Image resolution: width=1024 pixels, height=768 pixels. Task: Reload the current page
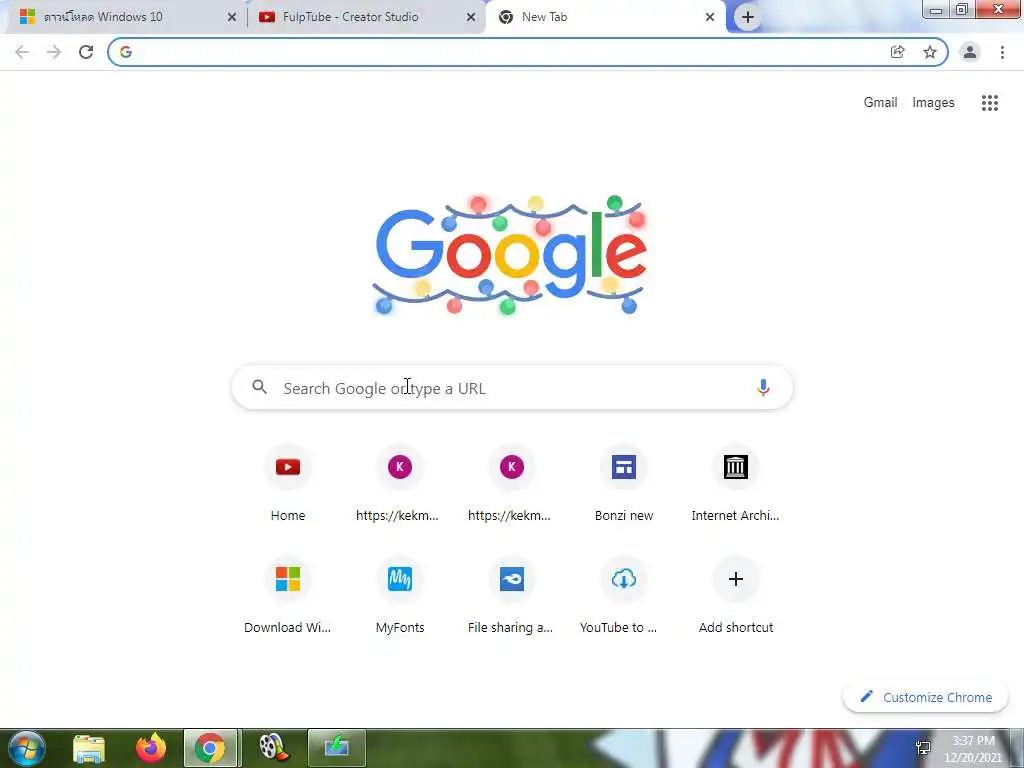[86, 52]
